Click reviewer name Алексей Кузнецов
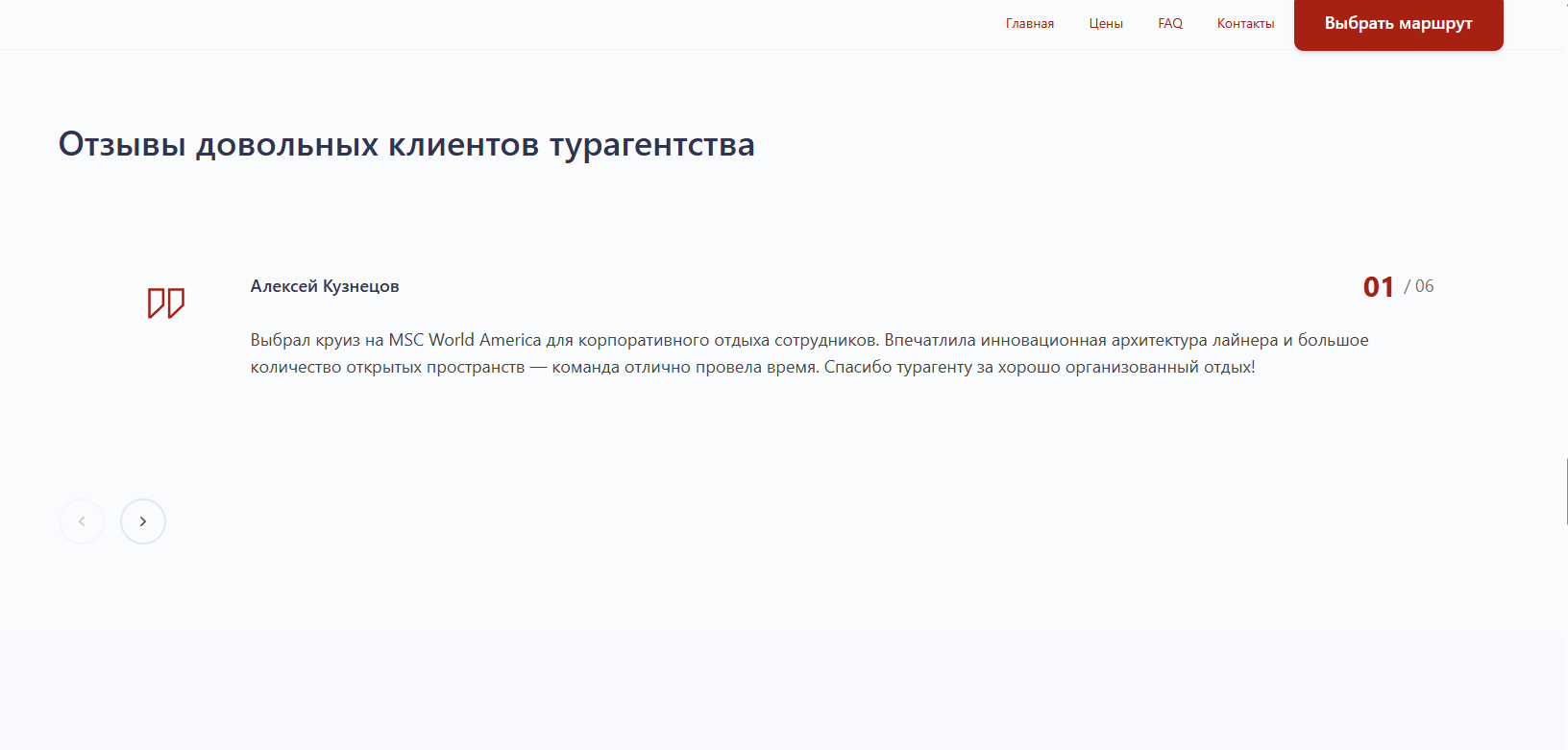The image size is (1568, 750). coord(325,286)
